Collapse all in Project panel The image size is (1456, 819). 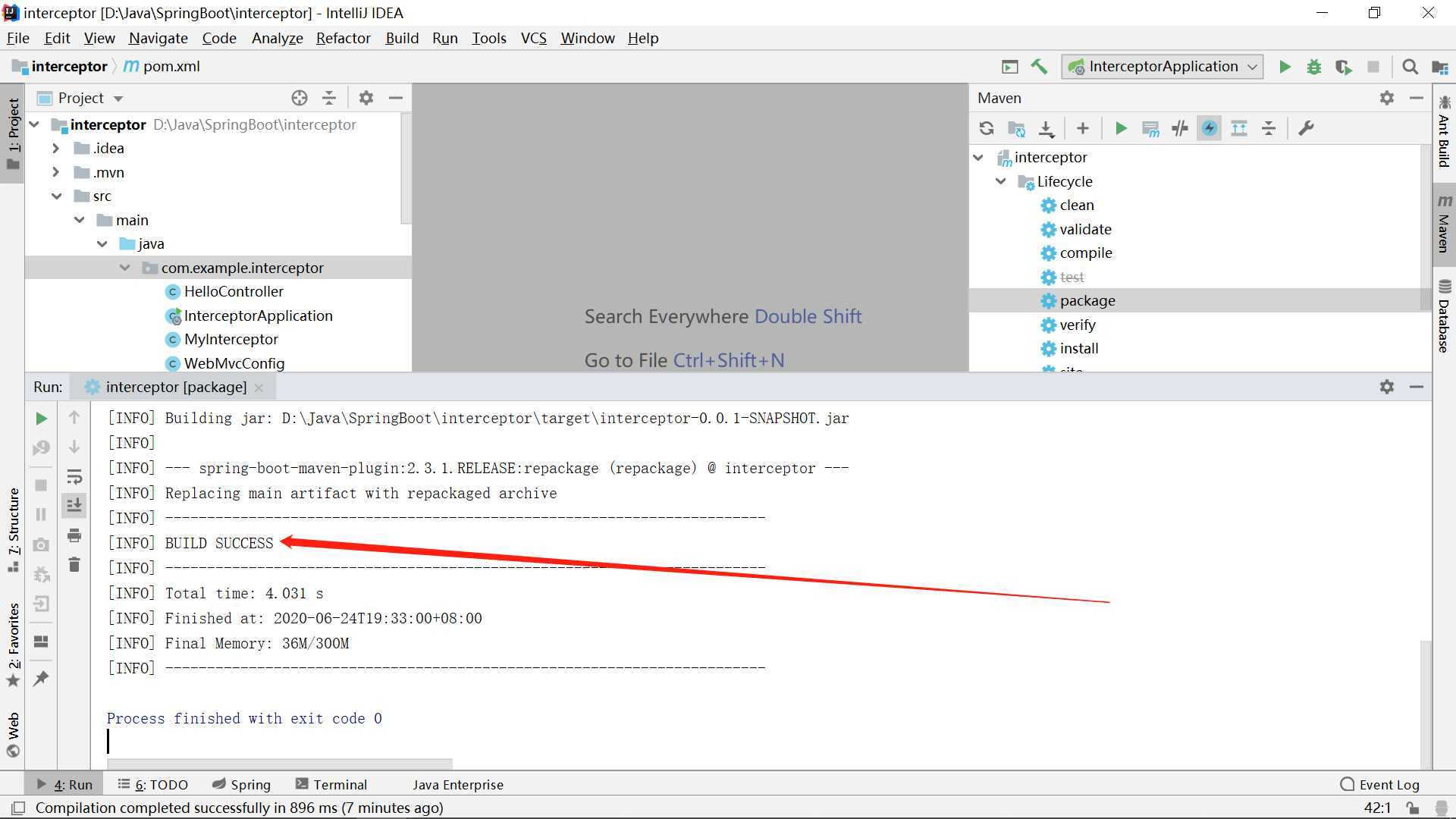(x=329, y=98)
